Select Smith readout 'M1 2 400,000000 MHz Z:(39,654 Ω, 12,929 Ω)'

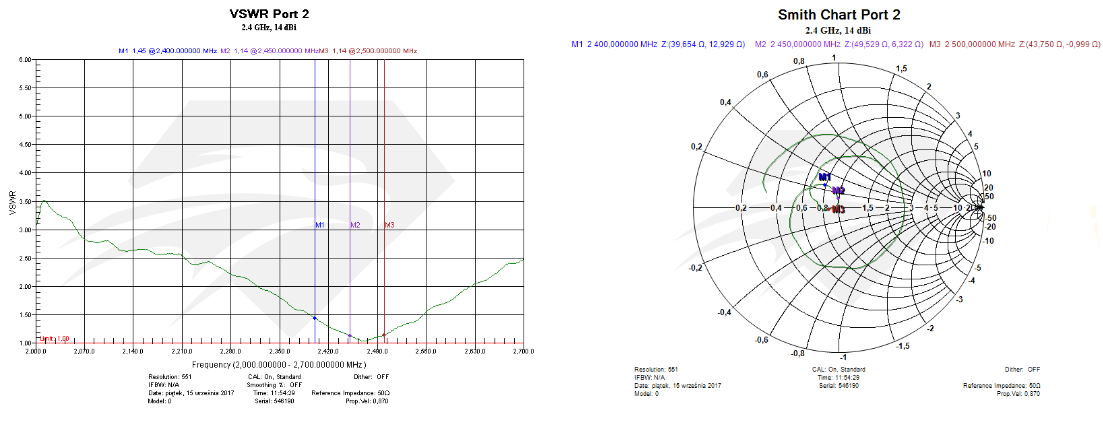pos(658,44)
